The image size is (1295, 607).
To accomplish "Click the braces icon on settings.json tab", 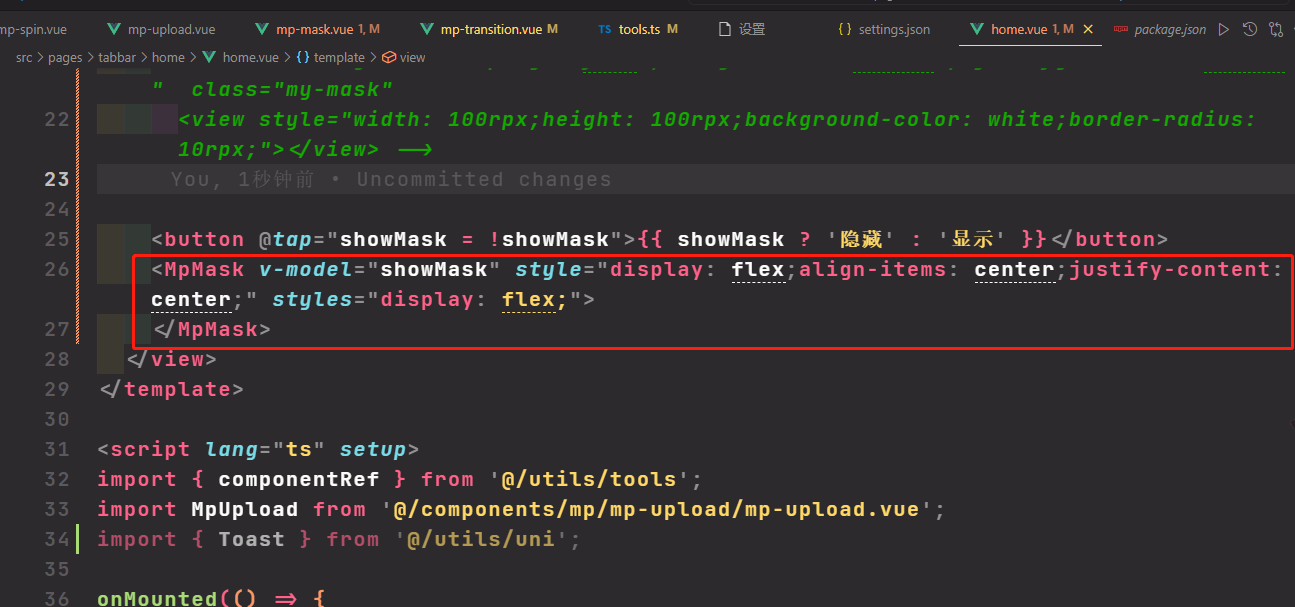I will click(845, 30).
